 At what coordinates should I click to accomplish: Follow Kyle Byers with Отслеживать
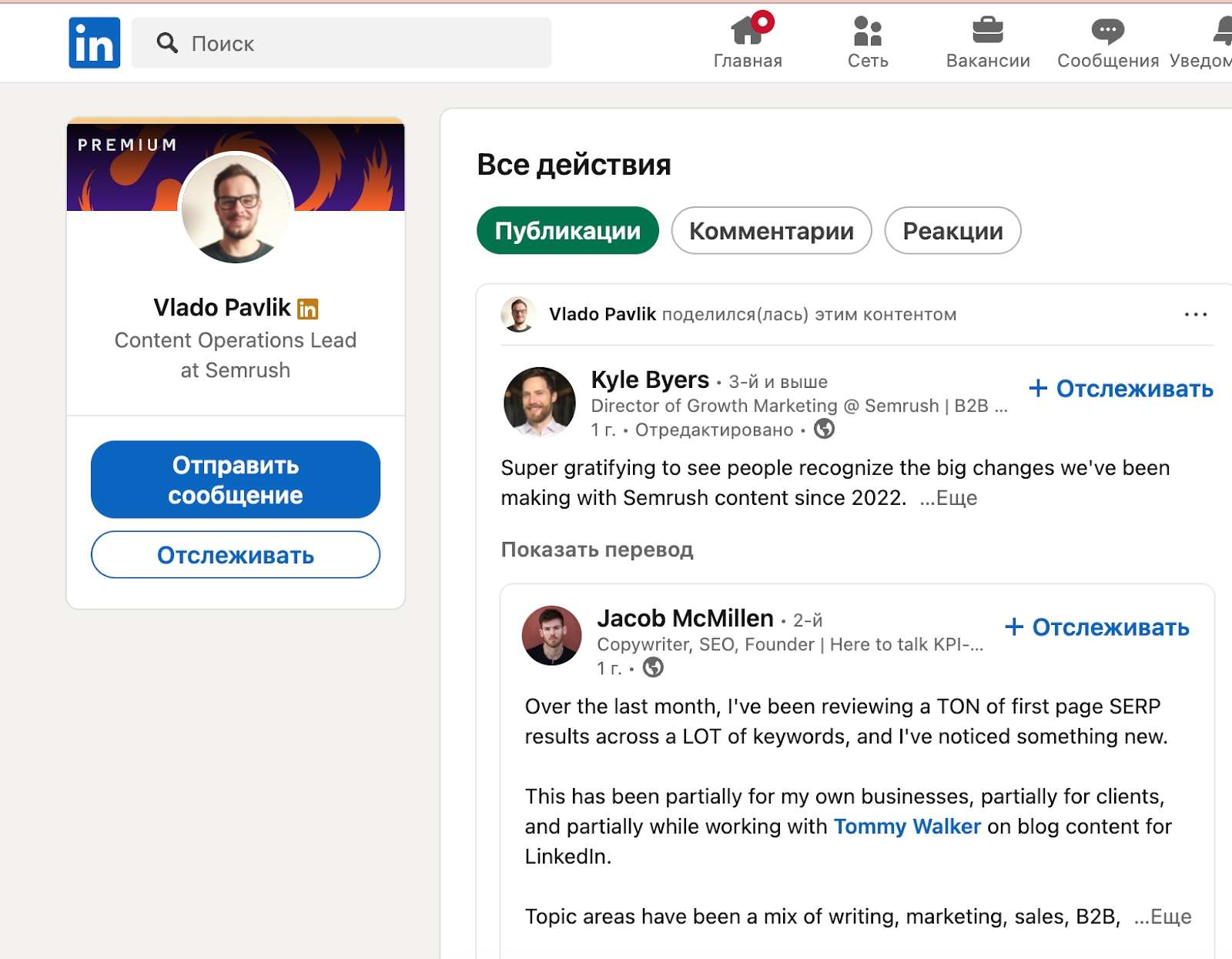click(x=1121, y=389)
